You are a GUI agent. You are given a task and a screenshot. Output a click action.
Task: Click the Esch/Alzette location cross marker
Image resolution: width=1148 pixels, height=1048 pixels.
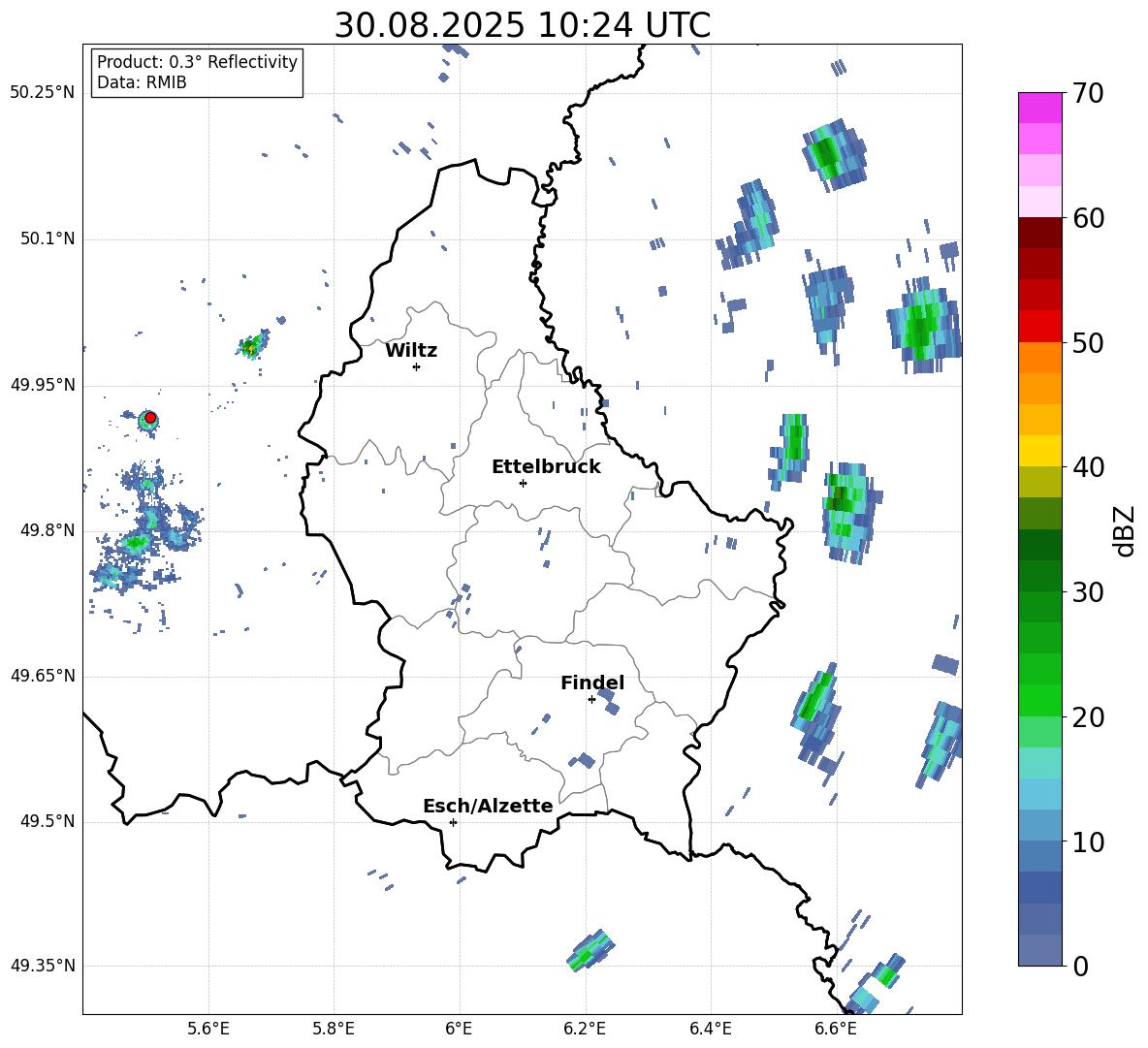click(x=453, y=822)
